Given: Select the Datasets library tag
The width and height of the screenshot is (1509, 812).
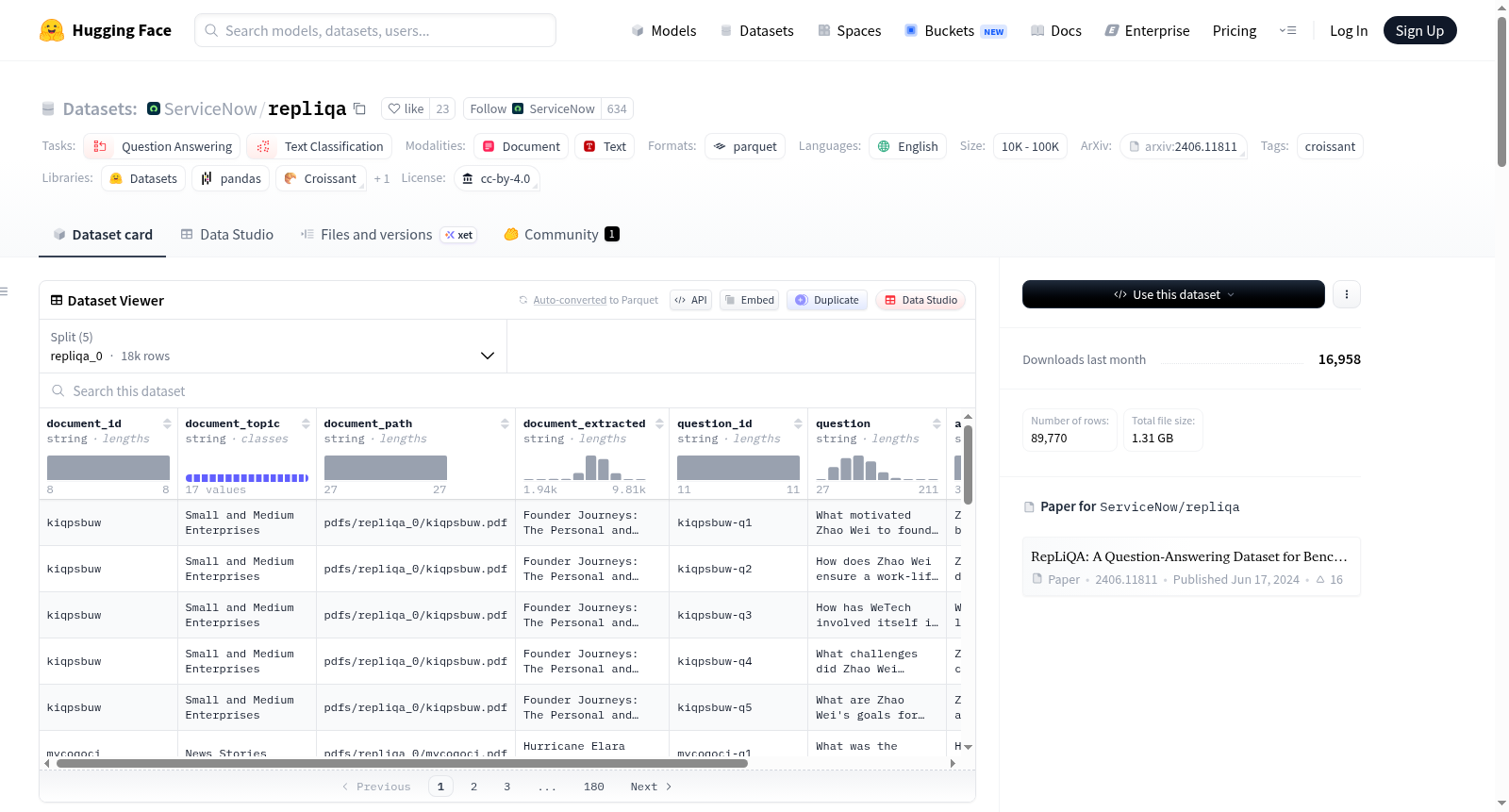Looking at the screenshot, I should 143,178.
